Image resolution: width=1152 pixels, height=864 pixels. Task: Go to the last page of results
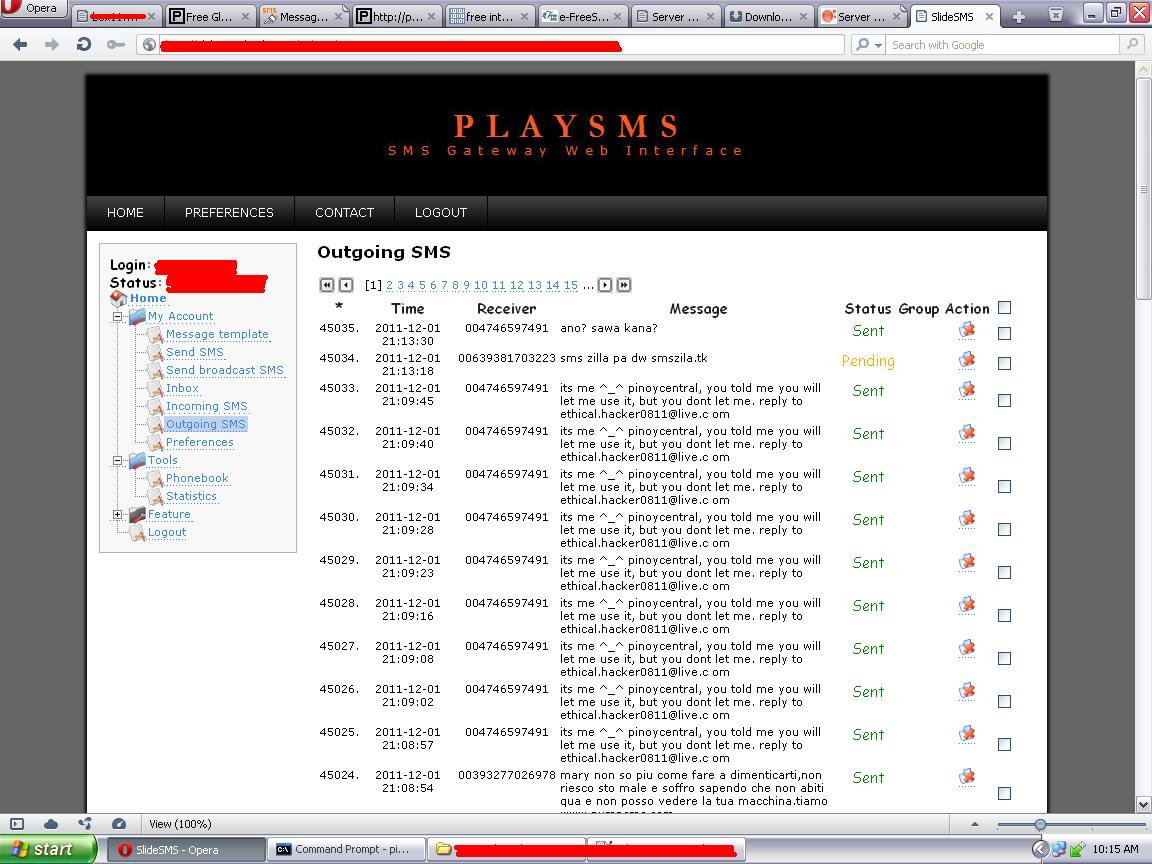[624, 285]
